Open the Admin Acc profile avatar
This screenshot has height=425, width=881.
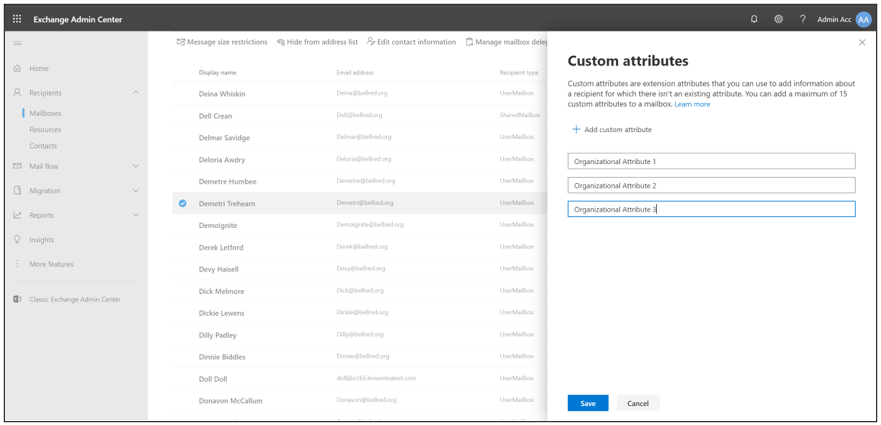pos(863,19)
